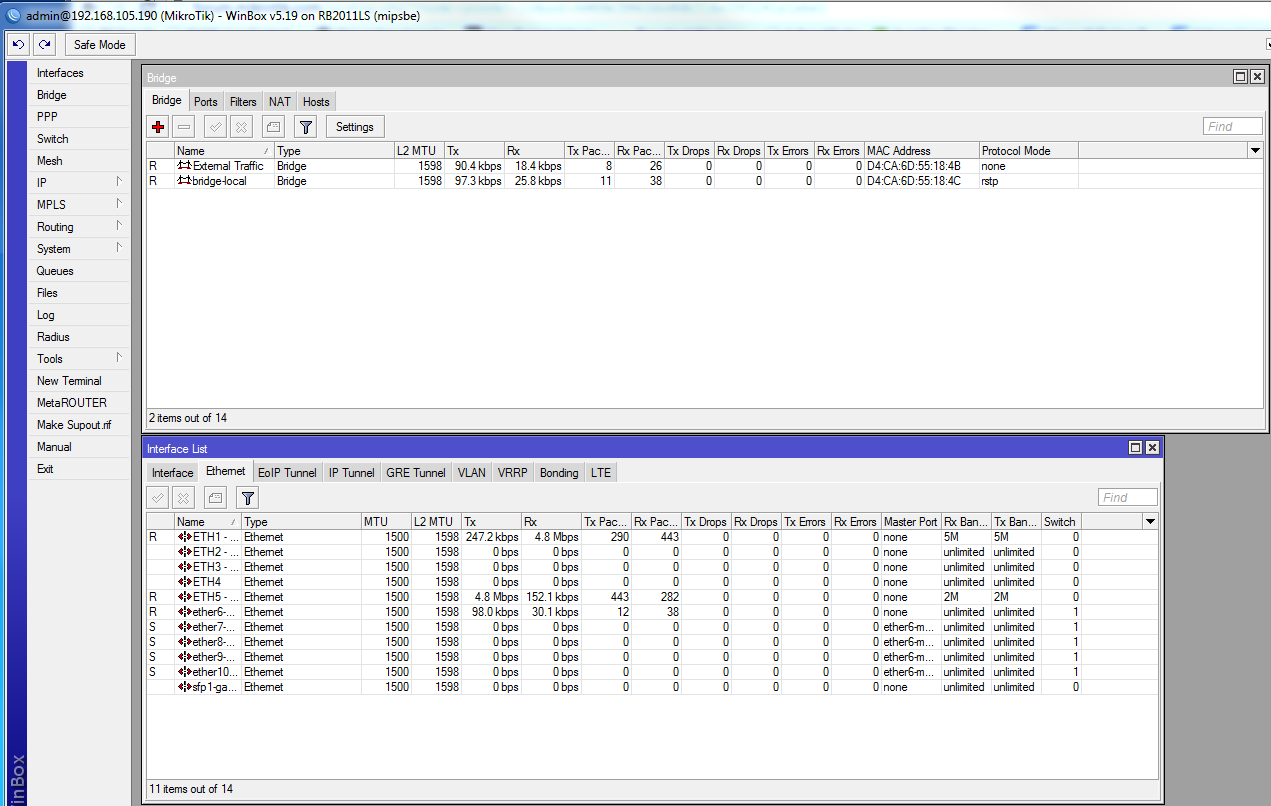Select the bridge-local row
1271x806 pixels.
[705, 181]
